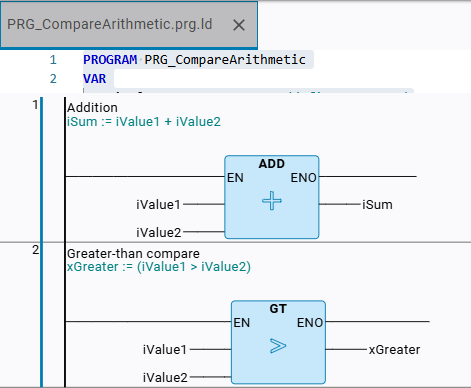Click declaration line number 2
The image size is (471, 388).
click(53, 79)
